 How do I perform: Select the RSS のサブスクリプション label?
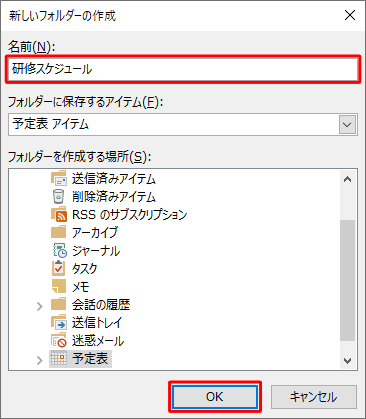point(130,215)
